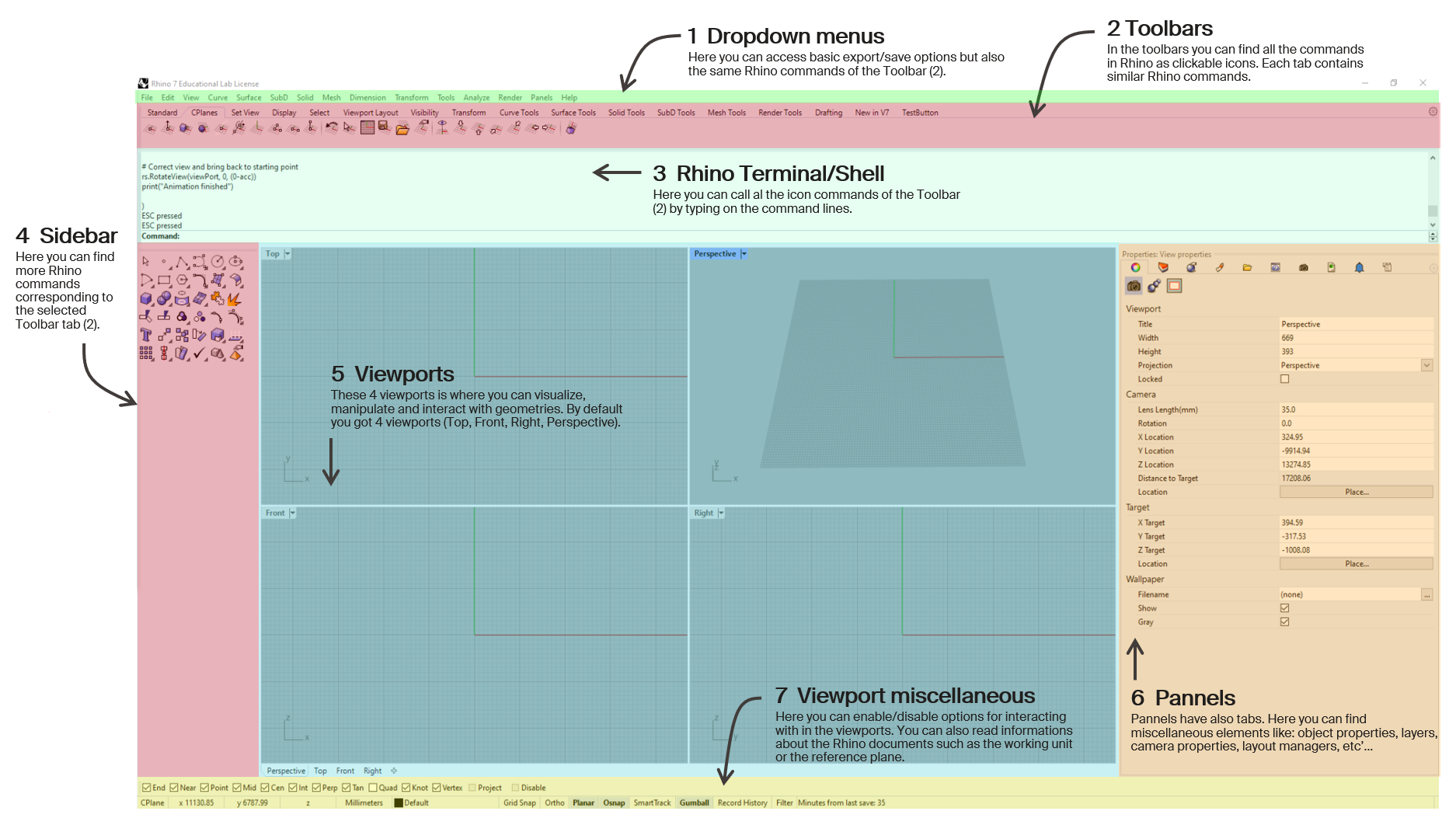Enable the Quad osnap checkbox
The height and width of the screenshot is (825, 1456).
(373, 788)
